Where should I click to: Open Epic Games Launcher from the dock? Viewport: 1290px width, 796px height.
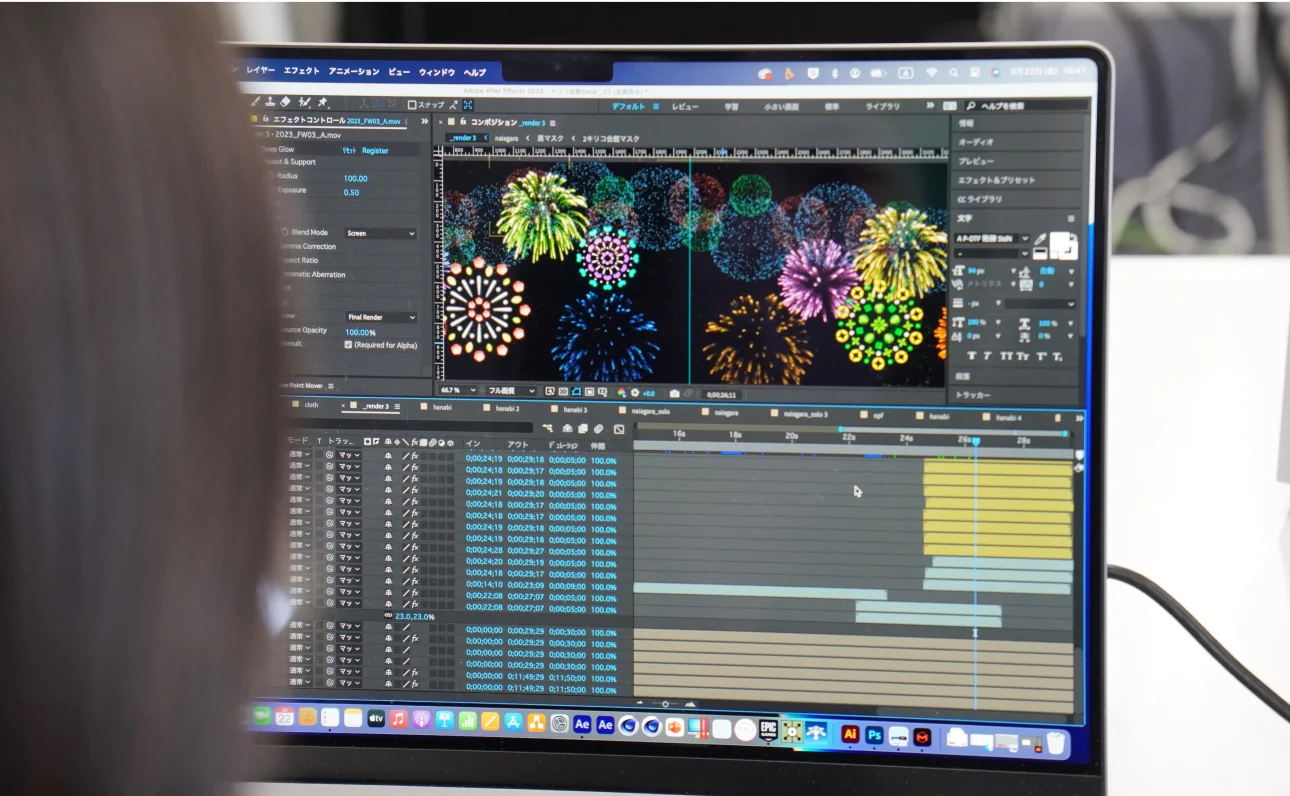[x=769, y=730]
